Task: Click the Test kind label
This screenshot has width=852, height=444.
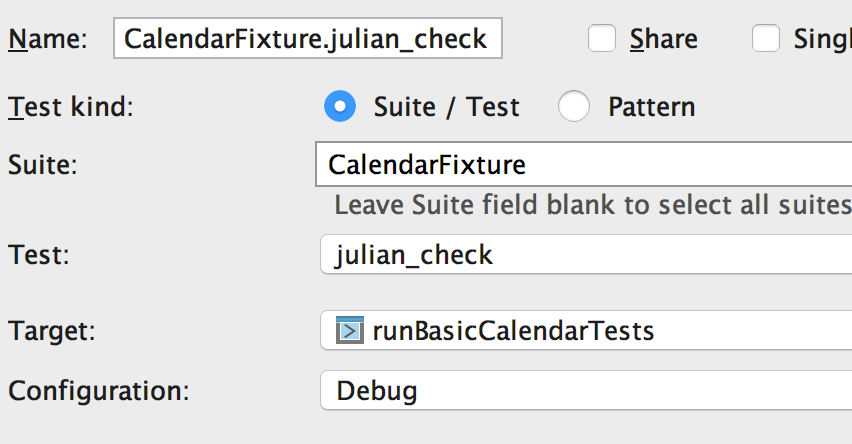Action: pyautogui.click(x=70, y=106)
